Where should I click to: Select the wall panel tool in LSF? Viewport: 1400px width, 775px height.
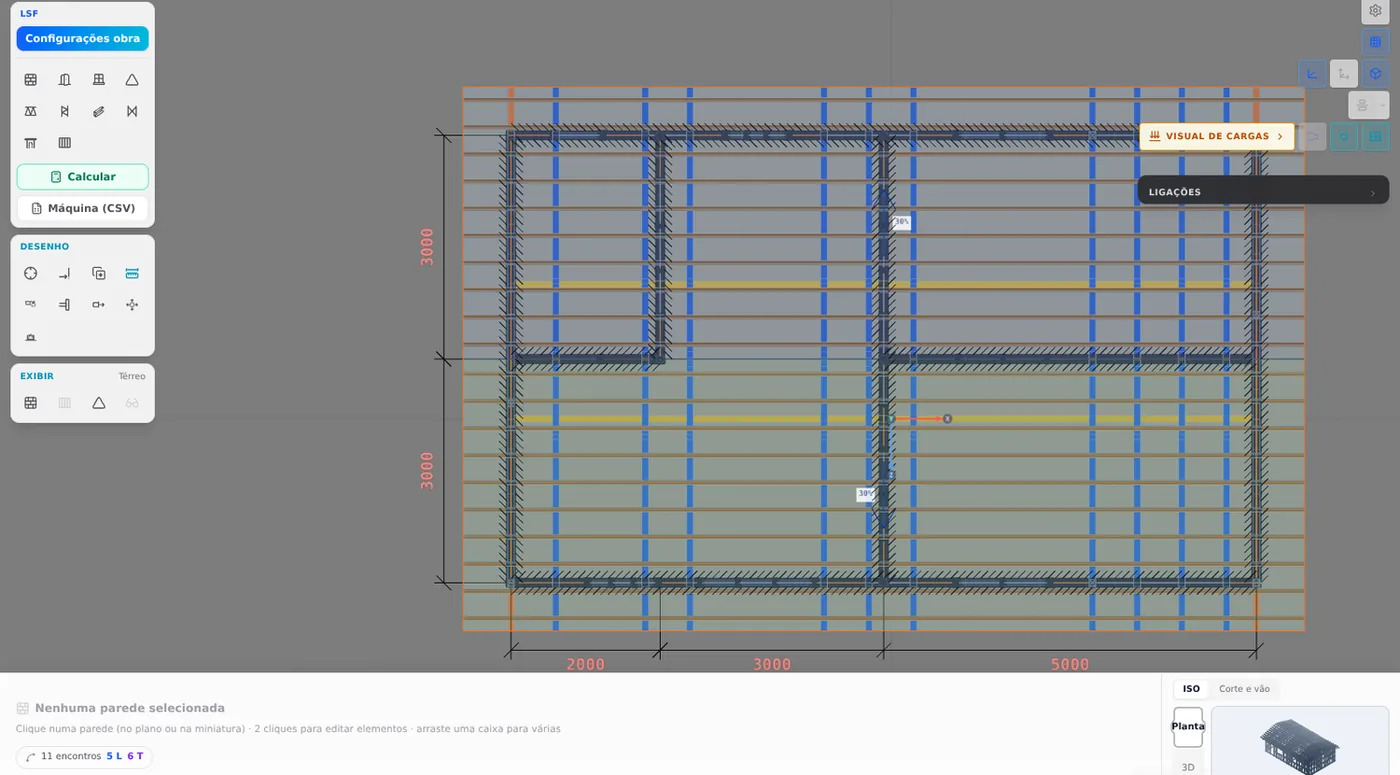point(31,80)
